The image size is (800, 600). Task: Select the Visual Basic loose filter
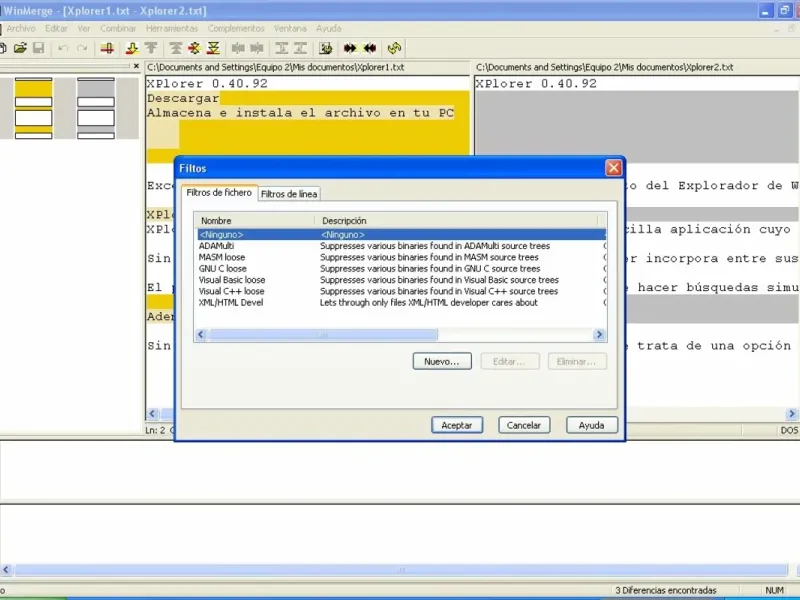click(x=401, y=280)
